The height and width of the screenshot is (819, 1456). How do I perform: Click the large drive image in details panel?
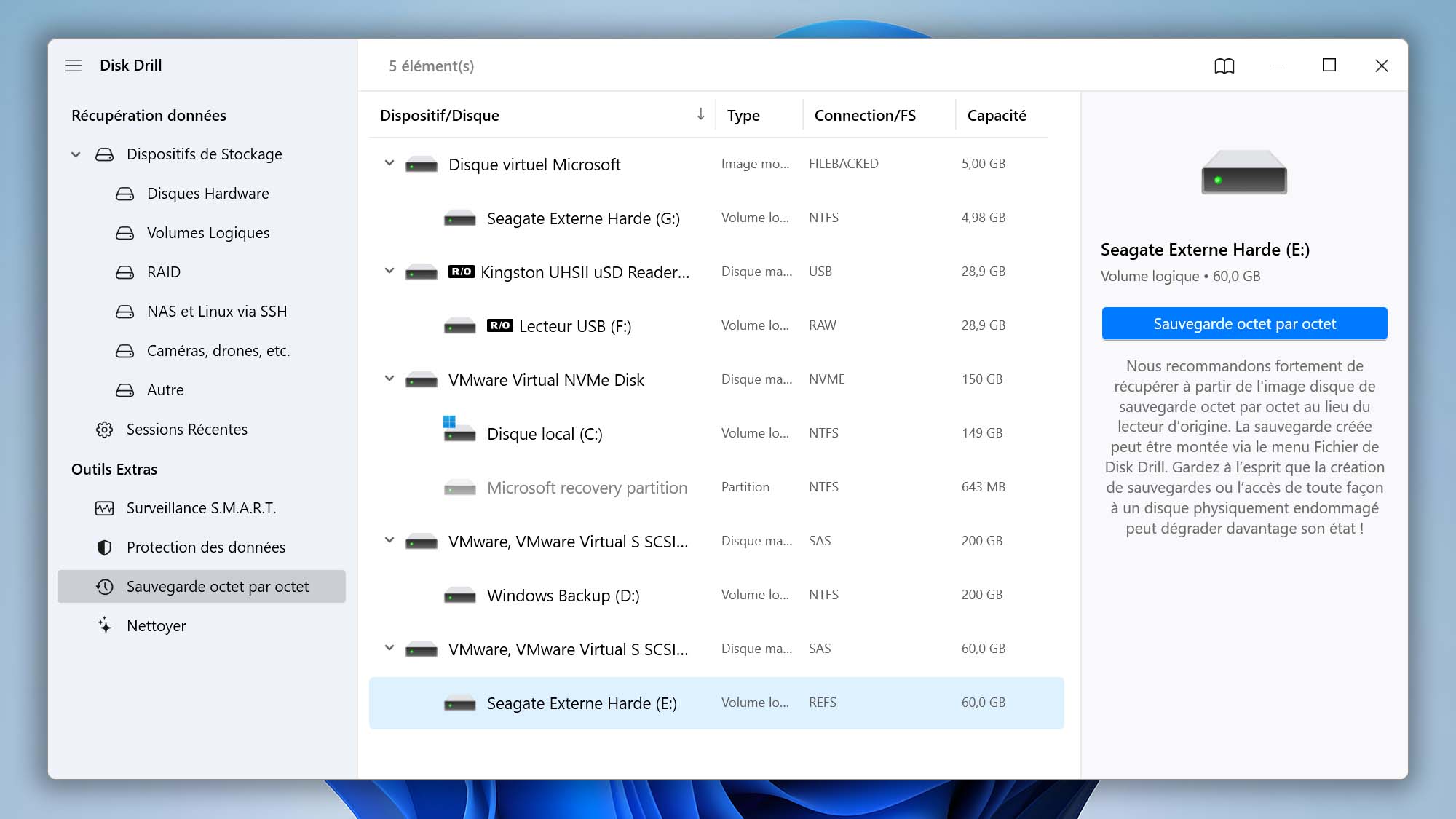tap(1244, 173)
